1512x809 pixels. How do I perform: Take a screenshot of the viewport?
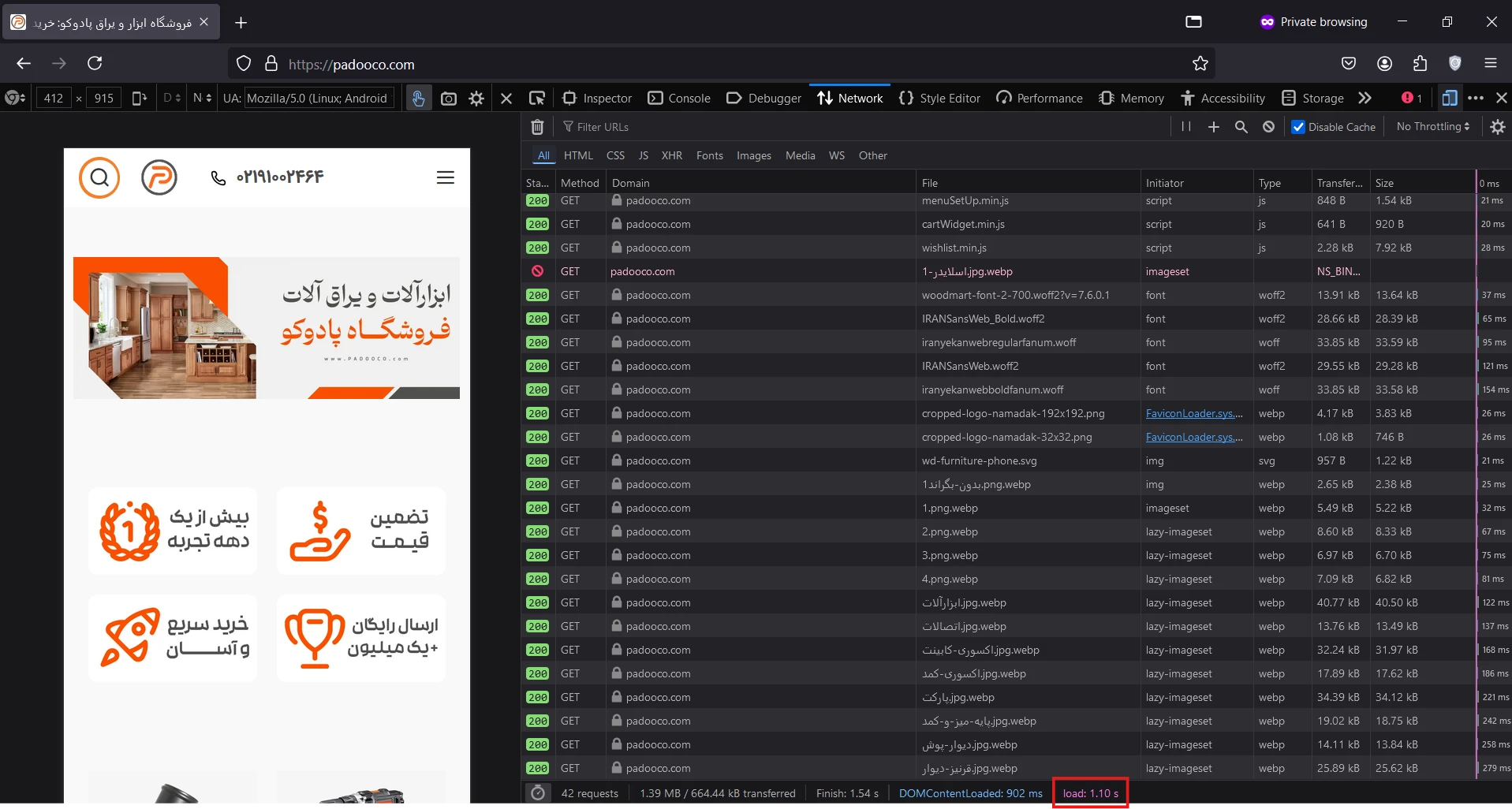point(449,99)
